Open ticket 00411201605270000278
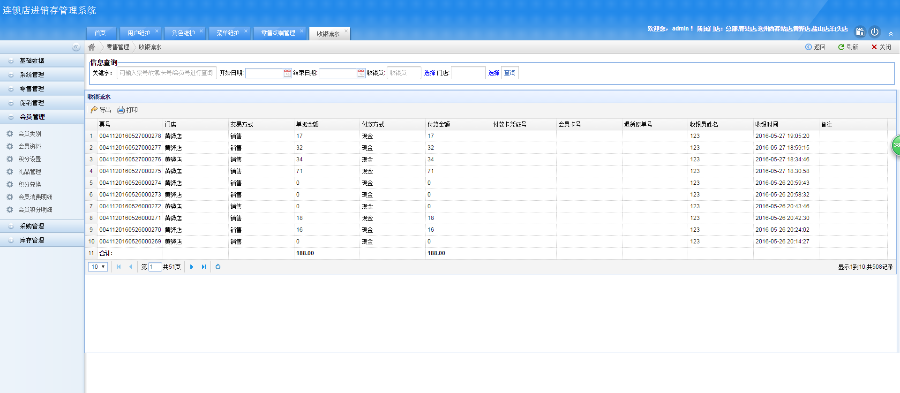 pos(130,136)
